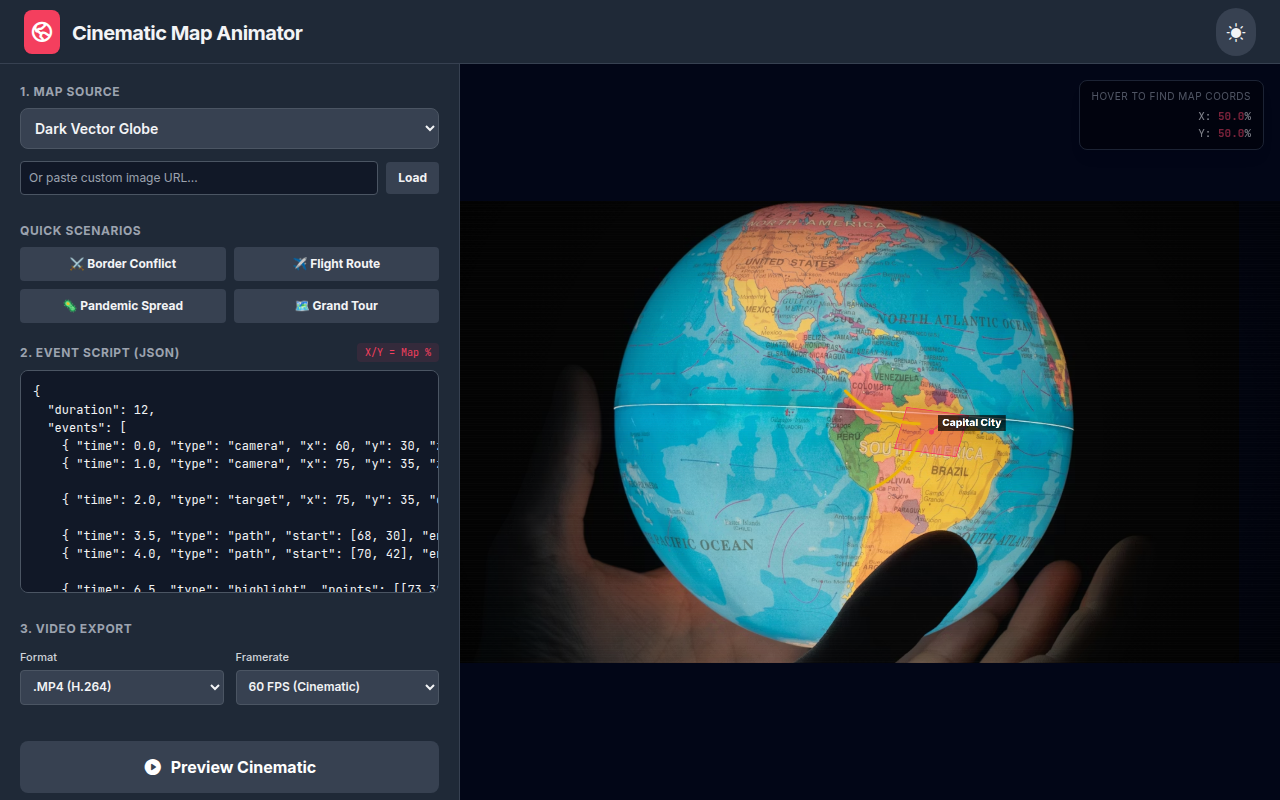Open the .MP4 (H.264) format dropdown
This screenshot has width=1280, height=800.
(121, 687)
